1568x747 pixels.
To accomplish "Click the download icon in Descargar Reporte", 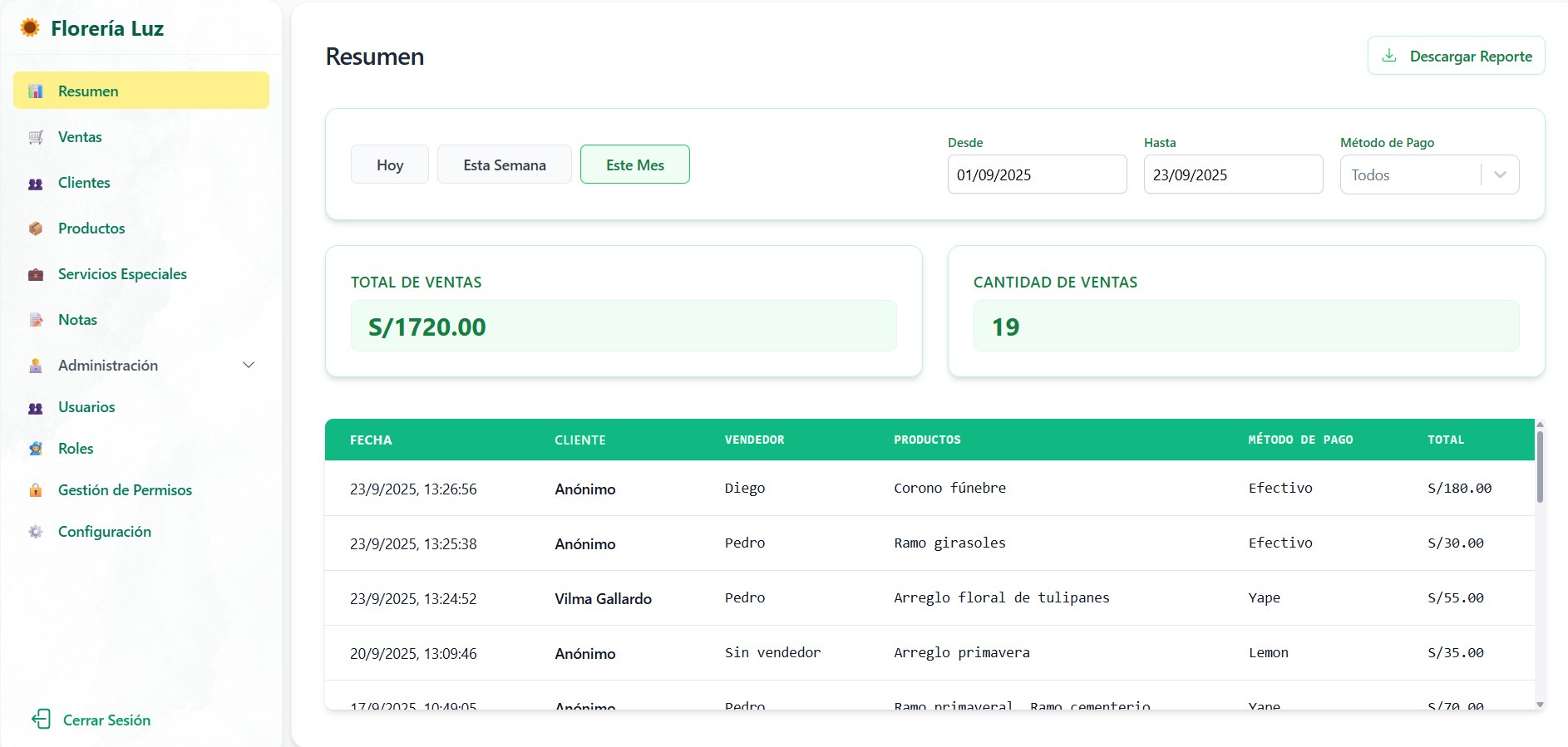I will pos(1389,56).
